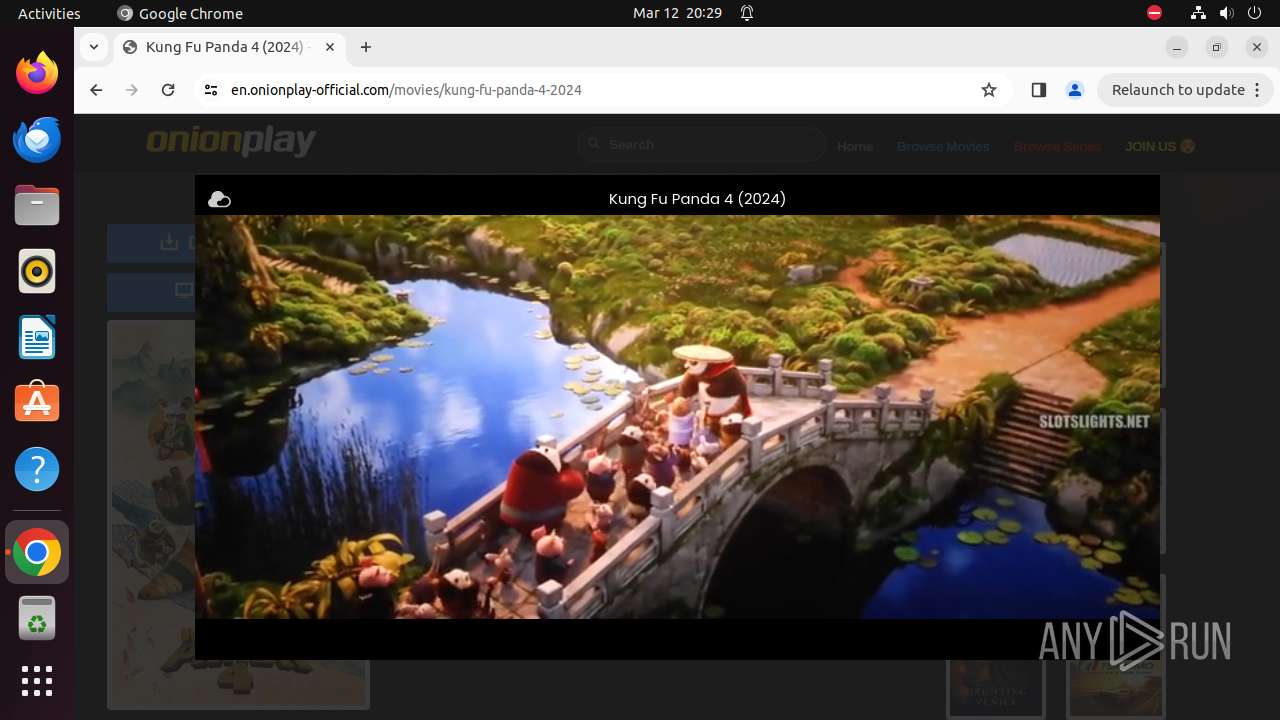Screen dimensions: 1280x720
Task: Go to Home nav link
Action: coord(855,146)
